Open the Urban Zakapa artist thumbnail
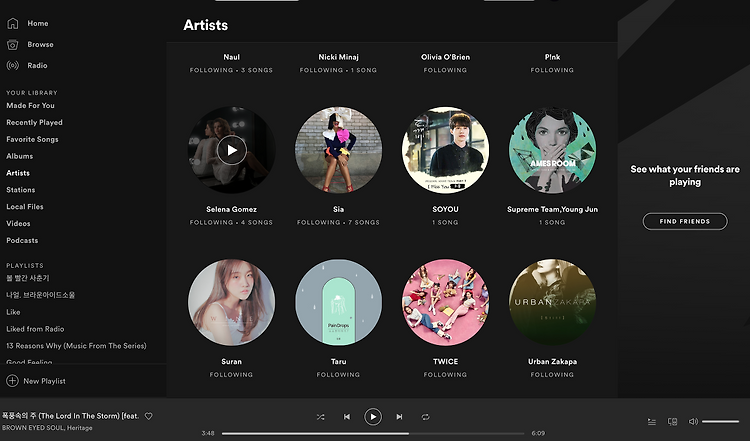 [552, 303]
